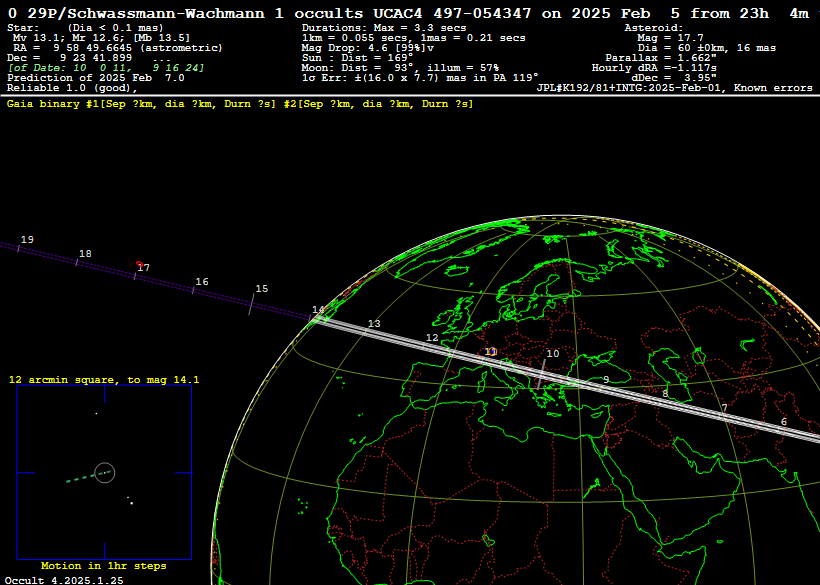This screenshot has height=585, width=820.
Task: Click the dashed asteroid motion track in finder chart
Action: [x=88, y=476]
